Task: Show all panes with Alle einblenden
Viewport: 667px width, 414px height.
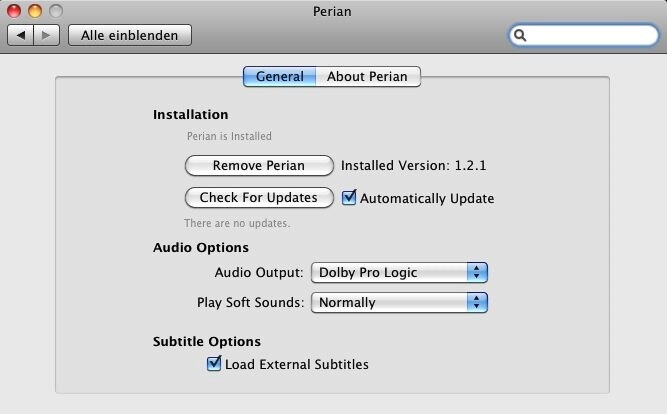Action: (x=129, y=35)
